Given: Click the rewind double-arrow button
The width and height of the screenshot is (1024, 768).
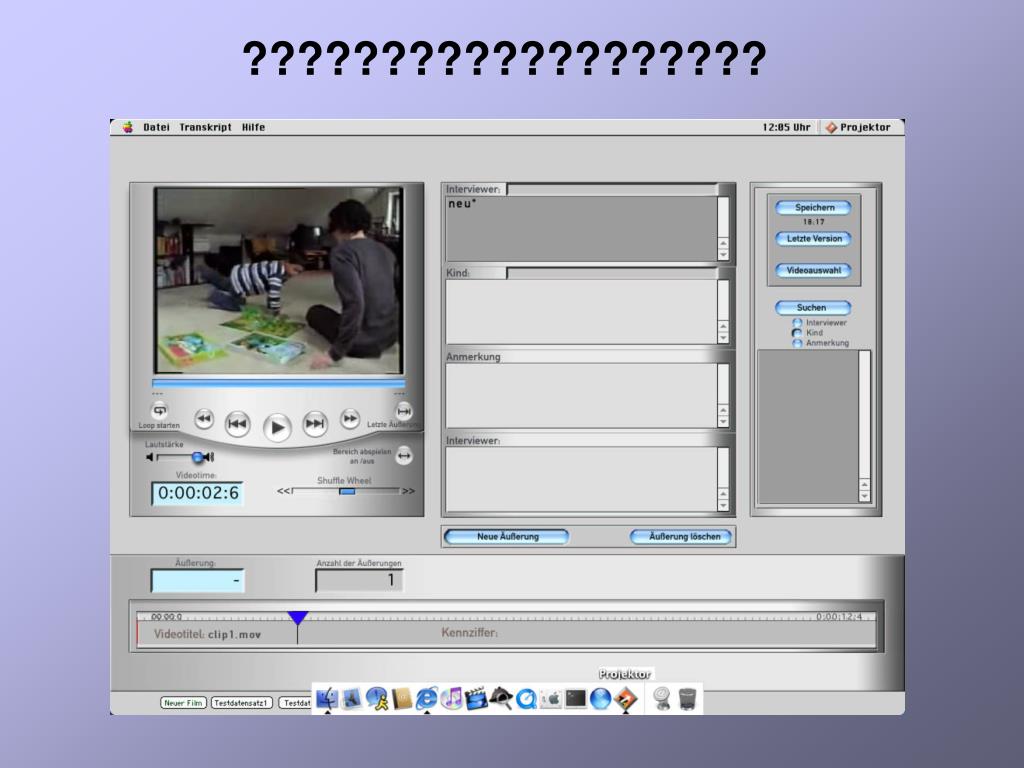Looking at the screenshot, I should point(204,419).
